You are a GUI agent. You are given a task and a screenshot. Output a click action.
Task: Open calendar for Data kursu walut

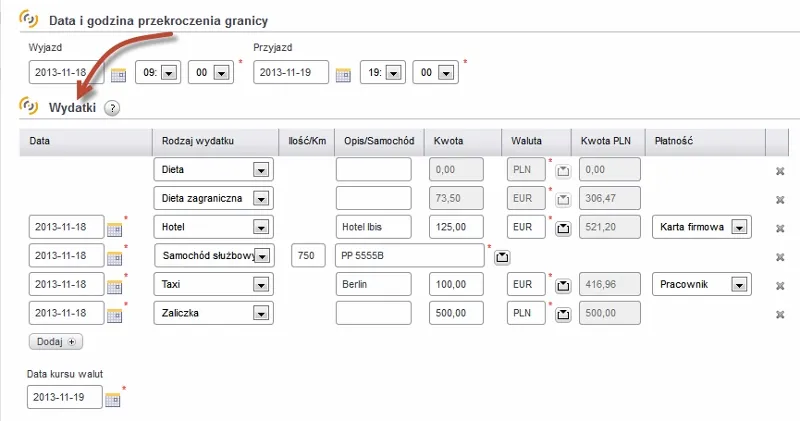113,399
